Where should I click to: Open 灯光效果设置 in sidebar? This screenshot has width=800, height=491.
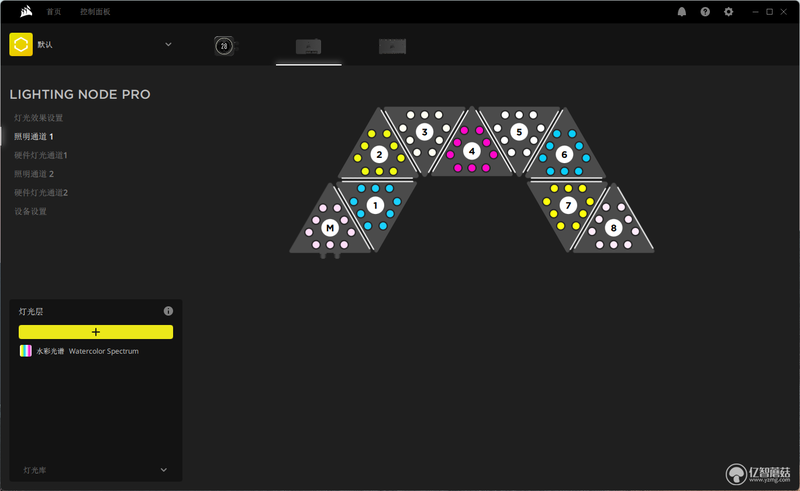coord(38,118)
